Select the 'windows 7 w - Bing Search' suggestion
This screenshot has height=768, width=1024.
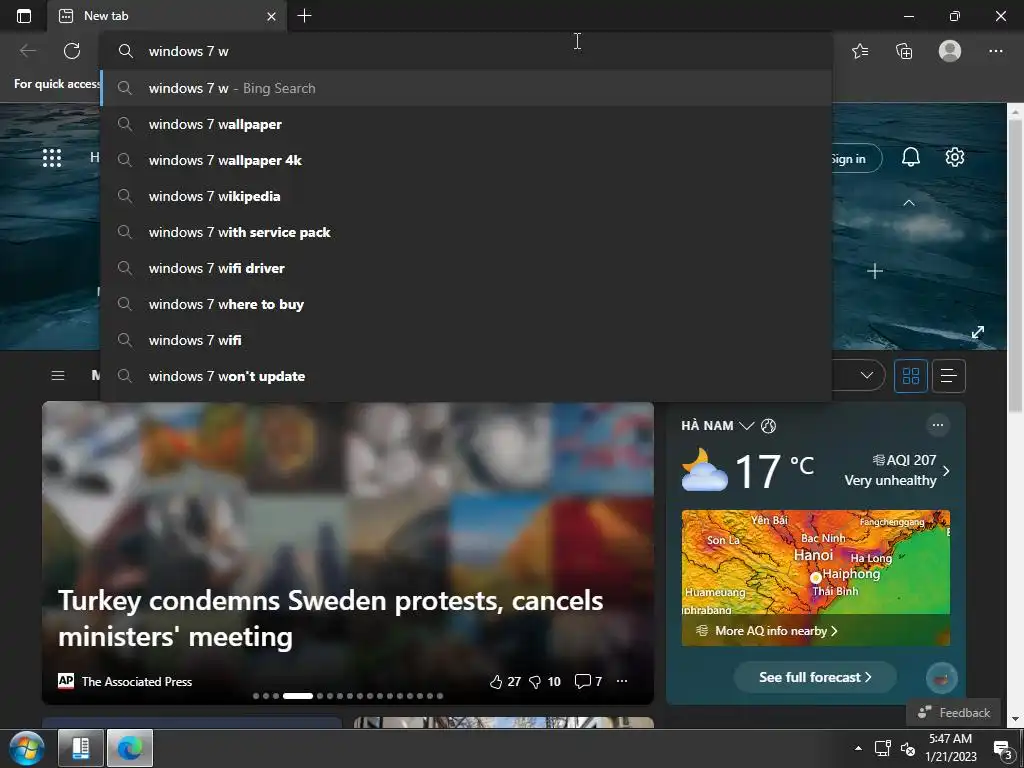coord(466,88)
